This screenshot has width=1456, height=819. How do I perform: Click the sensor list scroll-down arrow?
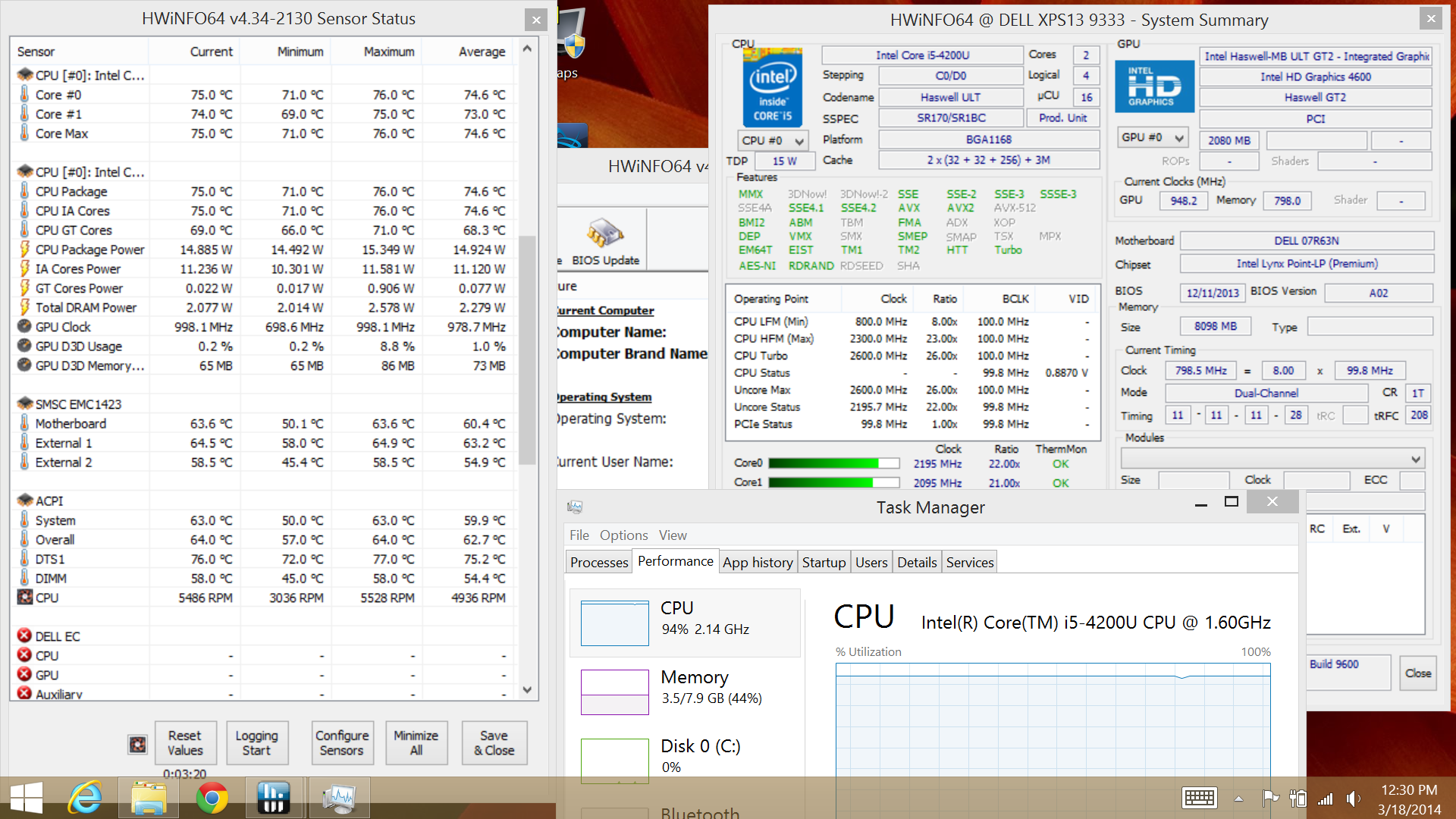527,689
